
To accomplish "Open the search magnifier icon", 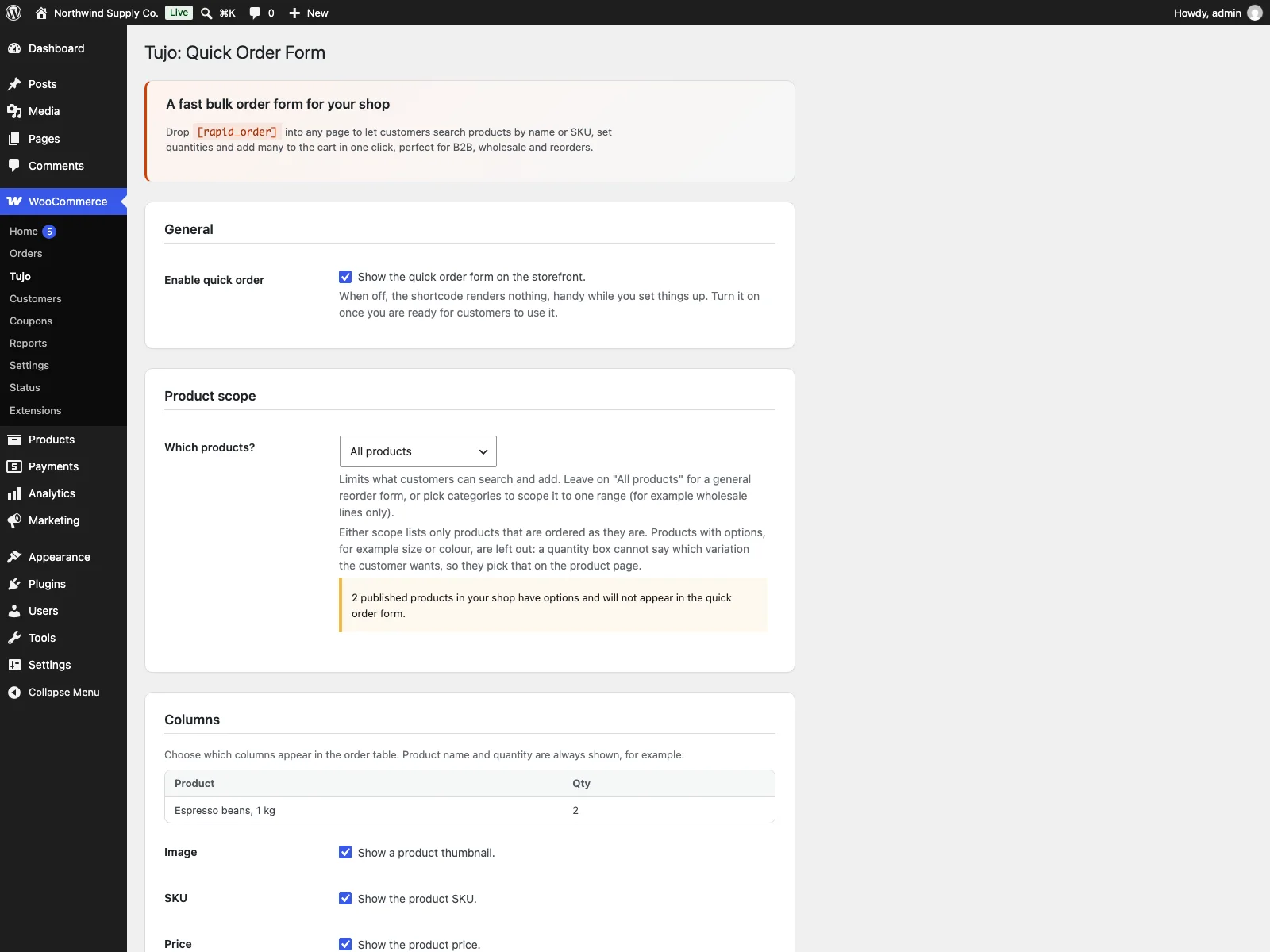I will [x=206, y=13].
